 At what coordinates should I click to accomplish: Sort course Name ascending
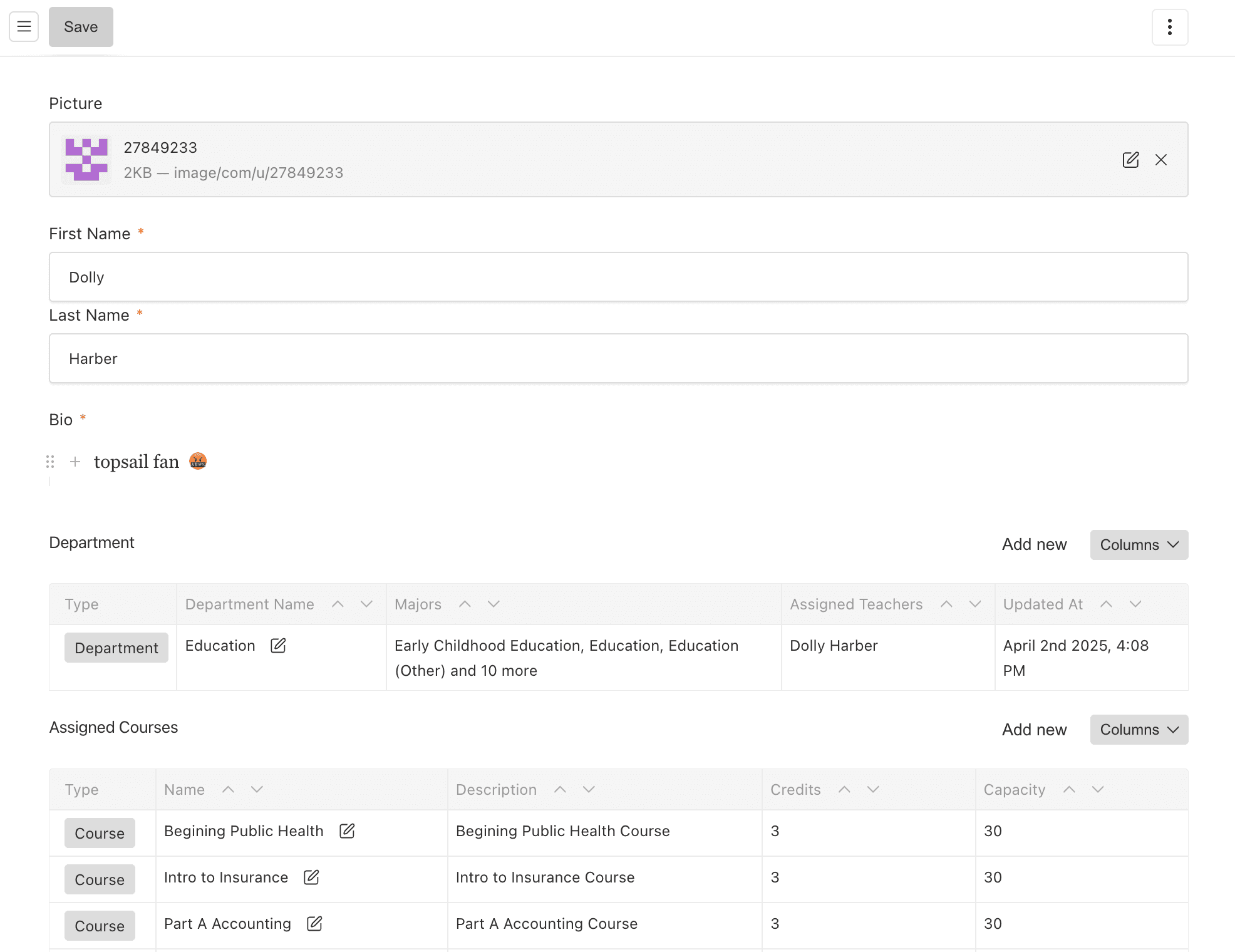pyautogui.click(x=228, y=790)
